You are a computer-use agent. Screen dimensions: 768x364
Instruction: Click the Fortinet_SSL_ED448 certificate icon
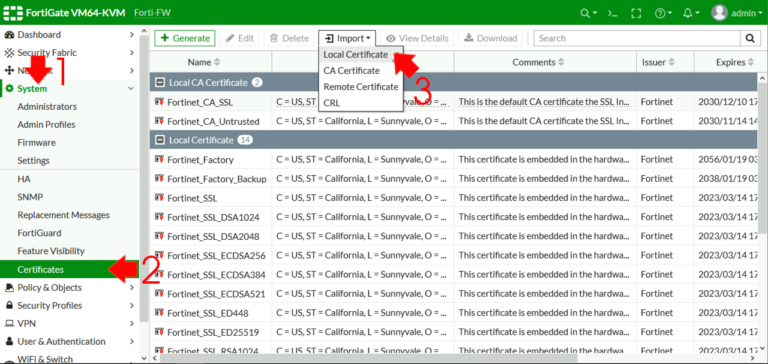[159, 313]
